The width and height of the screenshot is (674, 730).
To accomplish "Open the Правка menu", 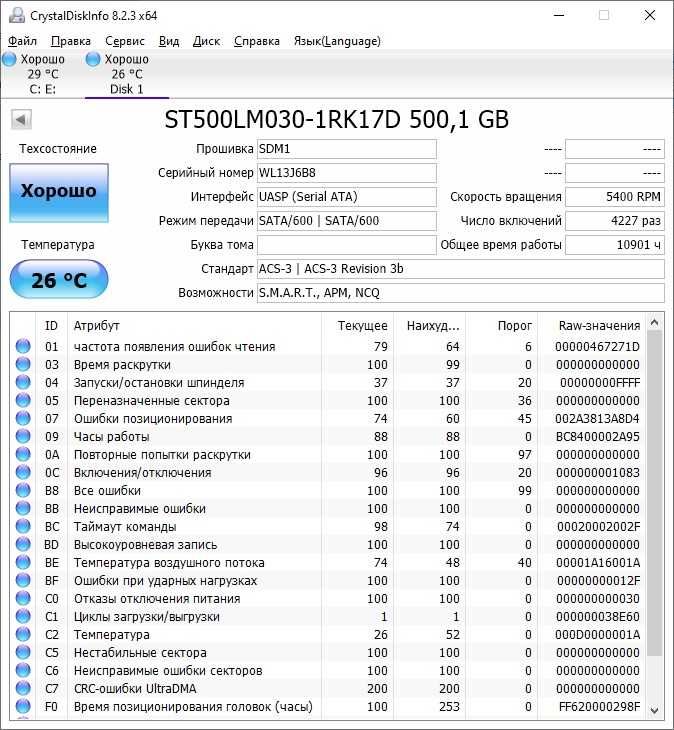I will click(71, 41).
